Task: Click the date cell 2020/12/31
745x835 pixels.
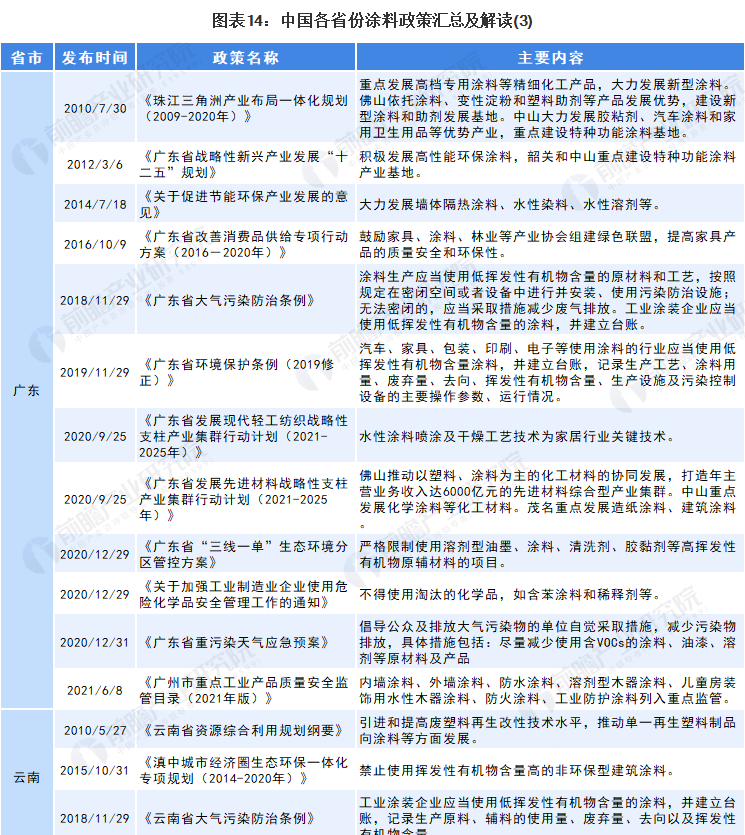Action: [x=94, y=643]
